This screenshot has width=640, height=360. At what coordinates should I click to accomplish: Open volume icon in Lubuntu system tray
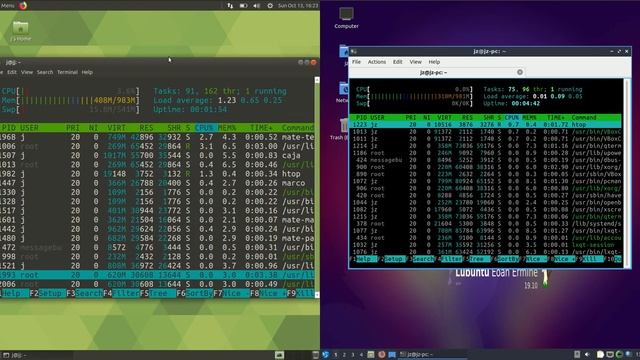click(587, 355)
